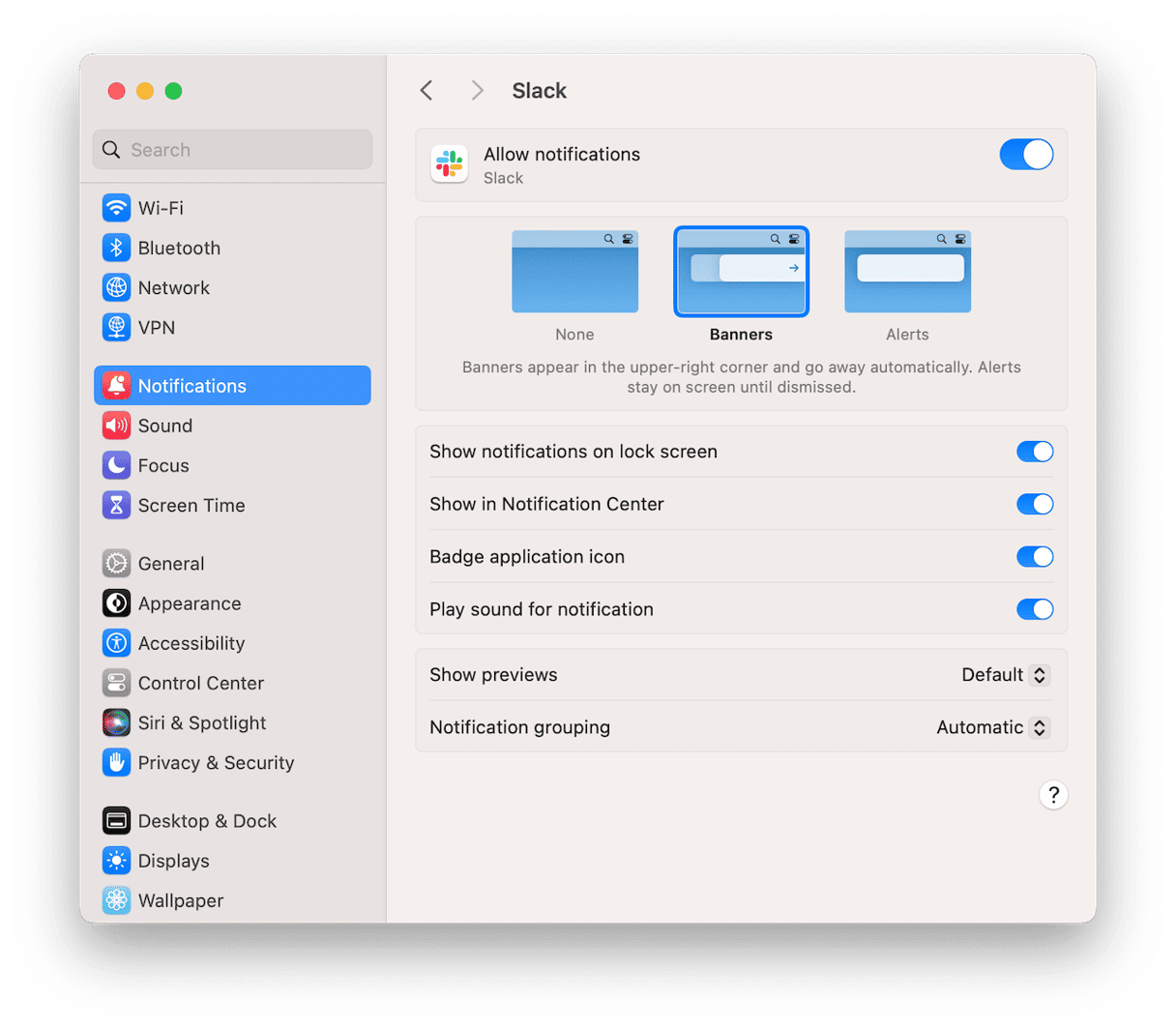Click the Sound speaker icon
The height and width of the screenshot is (1028, 1176).
(116, 426)
